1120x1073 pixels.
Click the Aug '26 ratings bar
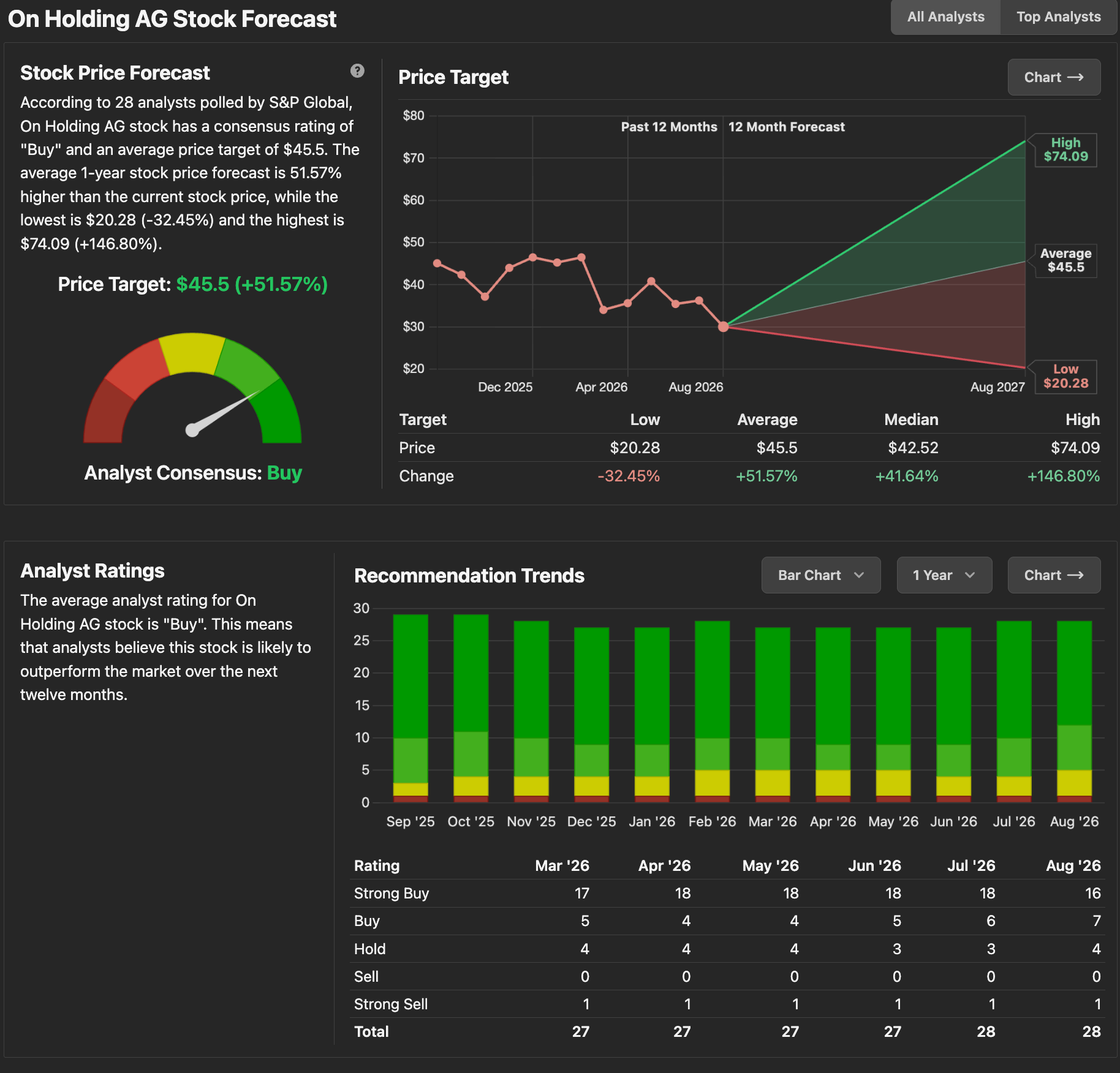(x=1074, y=712)
